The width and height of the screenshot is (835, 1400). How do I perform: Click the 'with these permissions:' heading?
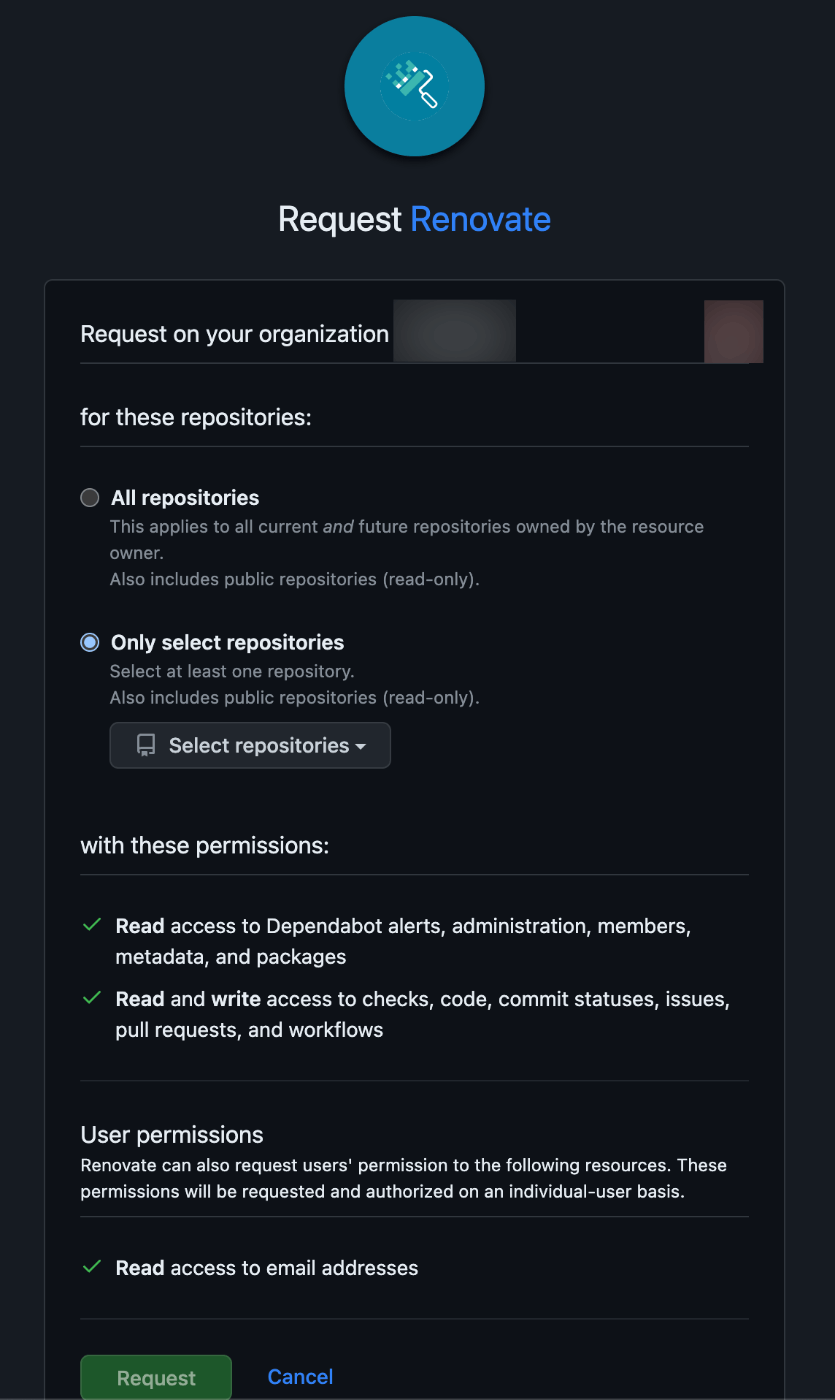205,846
